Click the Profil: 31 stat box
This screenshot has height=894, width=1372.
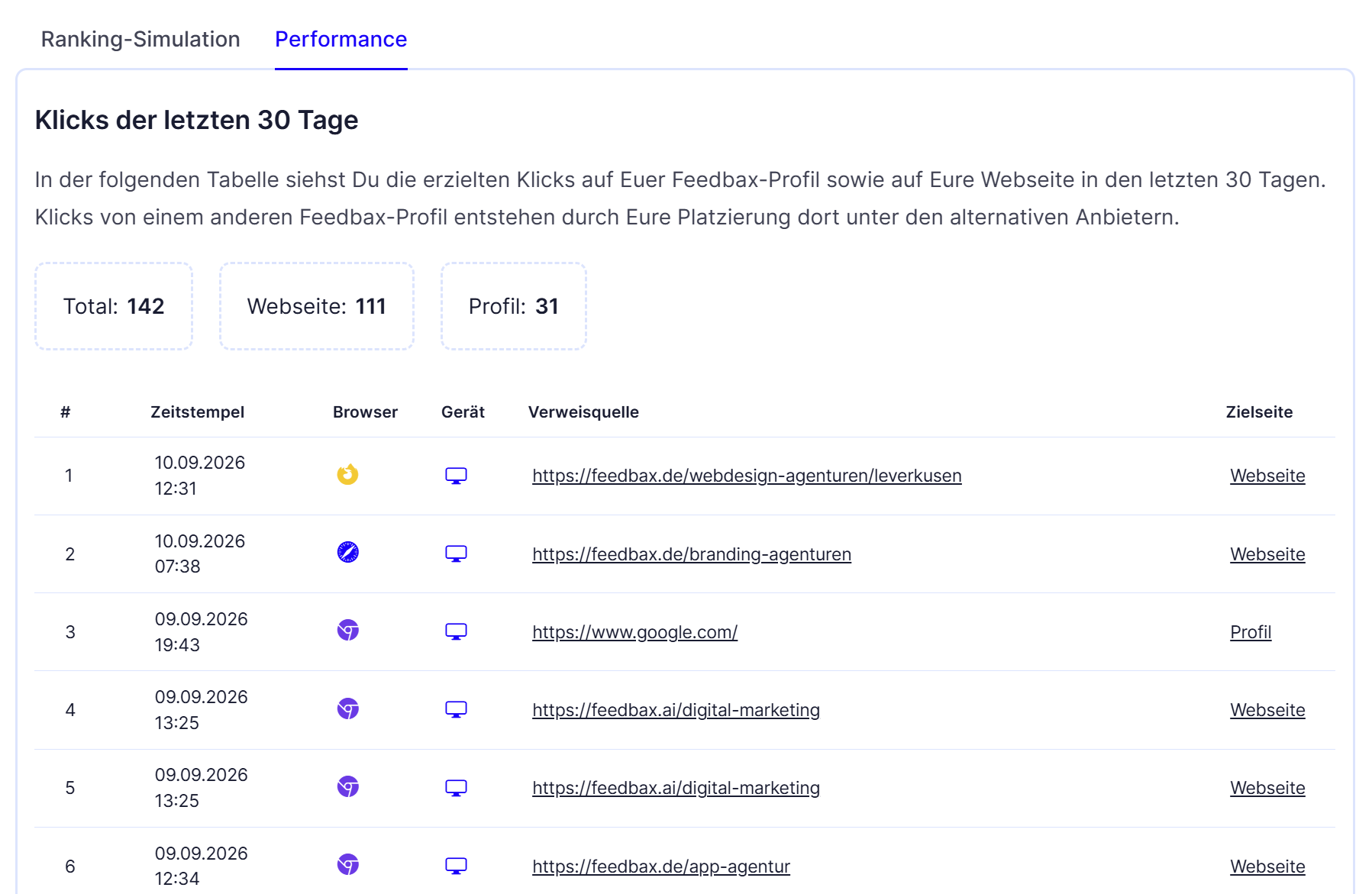tap(514, 306)
